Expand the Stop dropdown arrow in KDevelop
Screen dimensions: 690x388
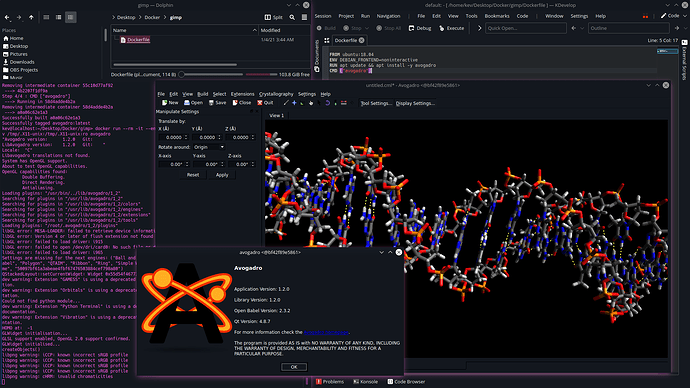coord(367,28)
